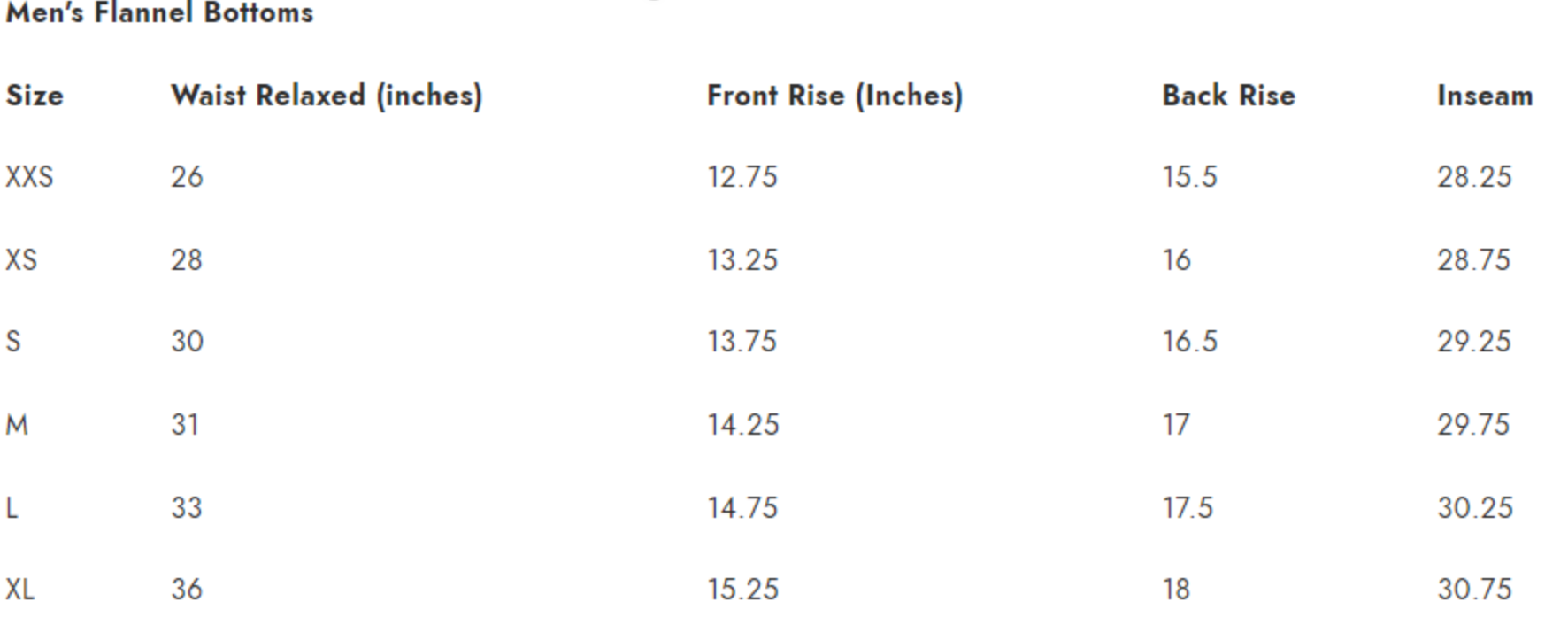1568x625 pixels.
Task: Click the Inseam column header
Action: pyautogui.click(x=1484, y=96)
